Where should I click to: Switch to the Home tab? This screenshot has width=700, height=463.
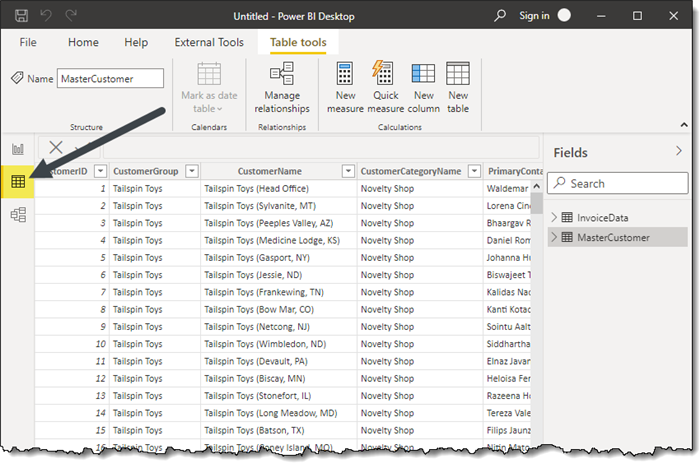[x=83, y=43]
